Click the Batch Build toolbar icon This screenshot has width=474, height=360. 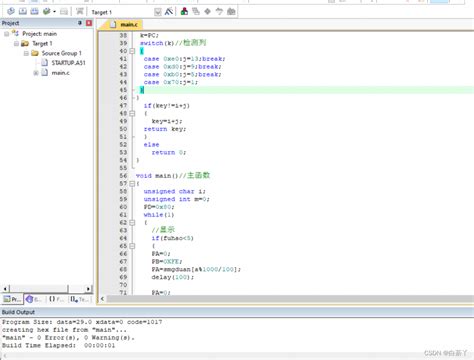tap(47, 11)
